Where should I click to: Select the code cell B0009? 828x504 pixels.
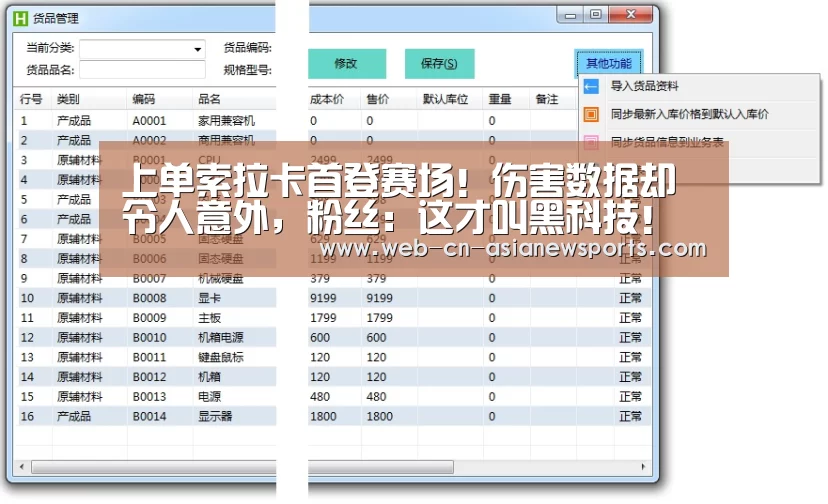pyautogui.click(x=149, y=318)
